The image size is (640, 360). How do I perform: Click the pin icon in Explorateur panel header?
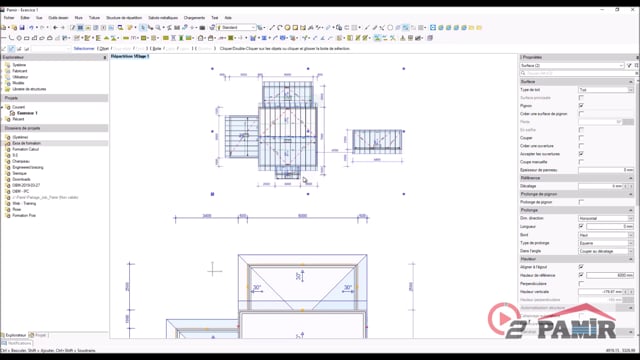tap(105, 58)
